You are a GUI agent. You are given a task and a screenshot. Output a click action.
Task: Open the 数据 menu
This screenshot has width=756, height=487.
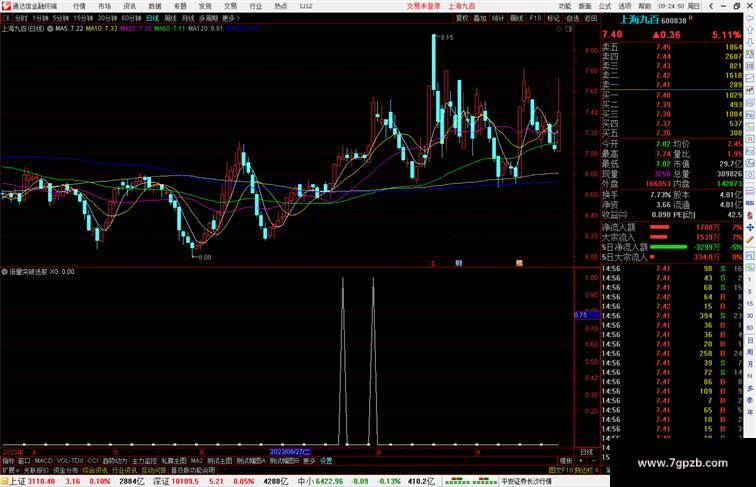(x=155, y=6)
